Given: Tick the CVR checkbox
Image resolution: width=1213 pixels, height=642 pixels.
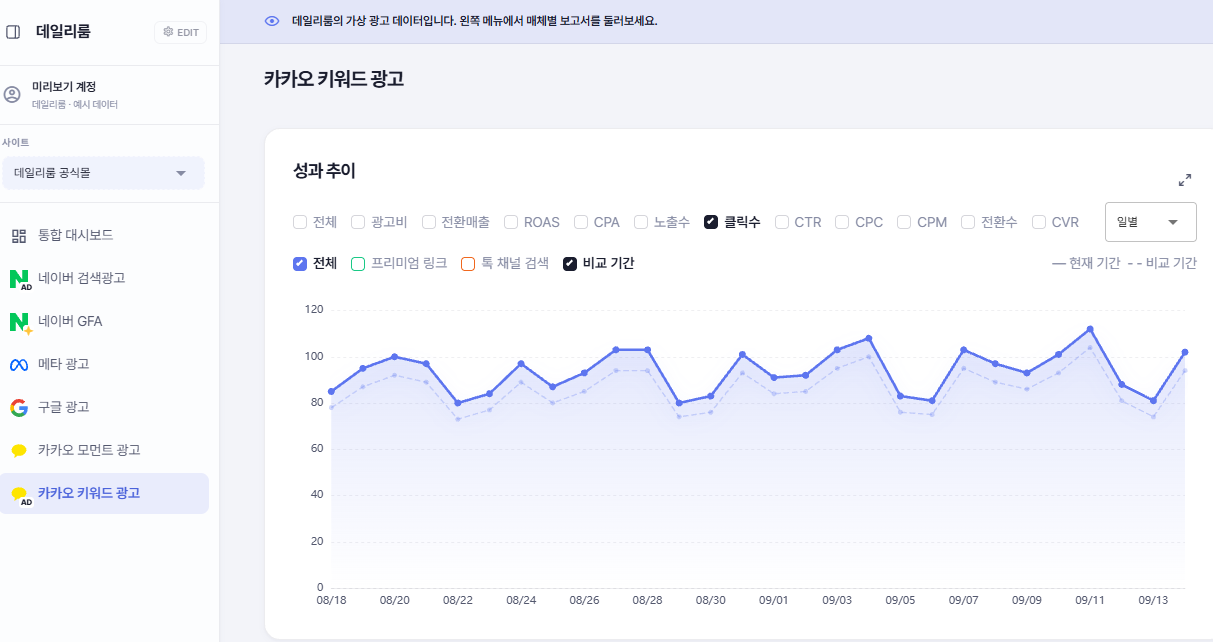Looking at the screenshot, I should pyautogui.click(x=1039, y=222).
